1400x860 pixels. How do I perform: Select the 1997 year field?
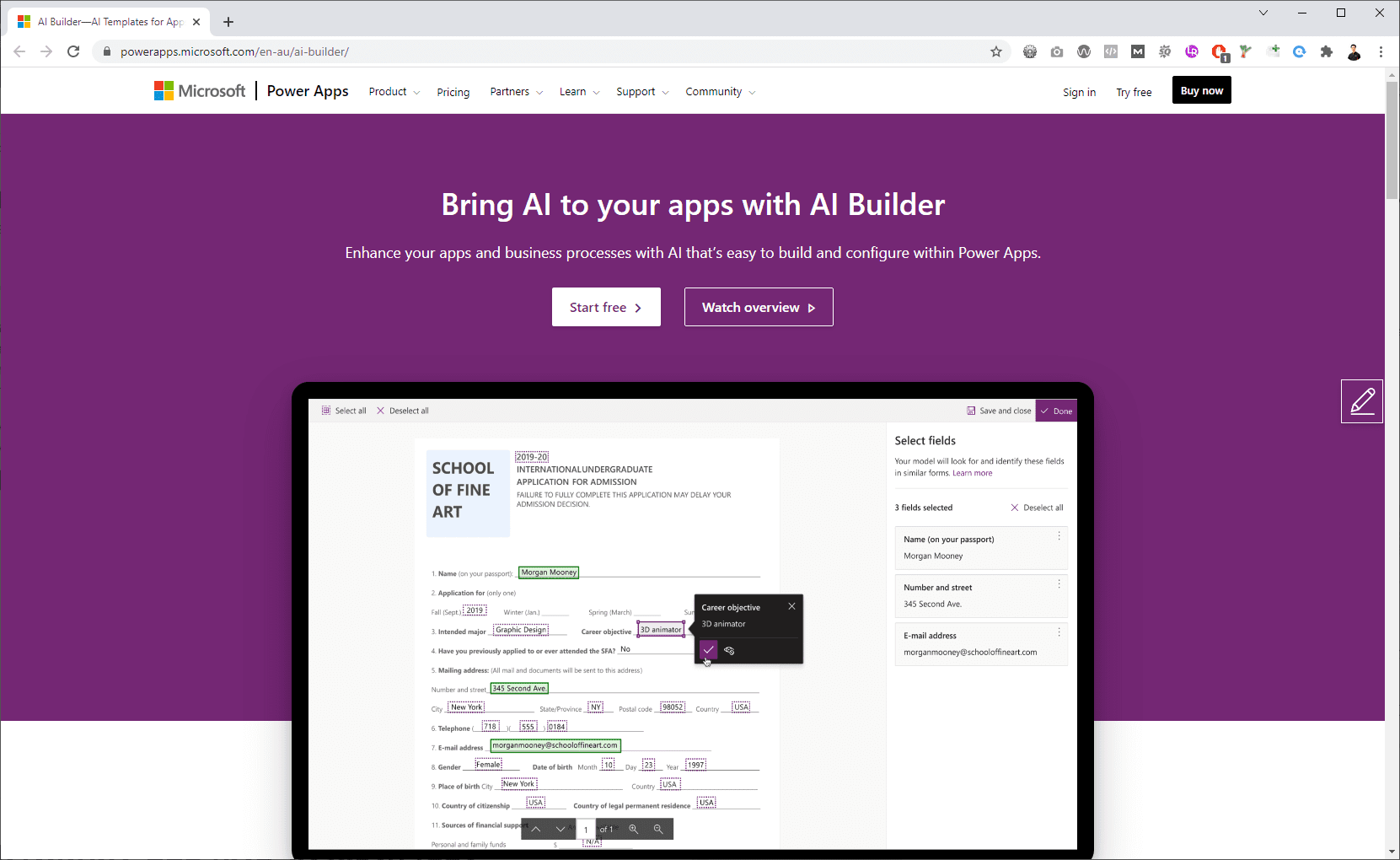[695, 765]
